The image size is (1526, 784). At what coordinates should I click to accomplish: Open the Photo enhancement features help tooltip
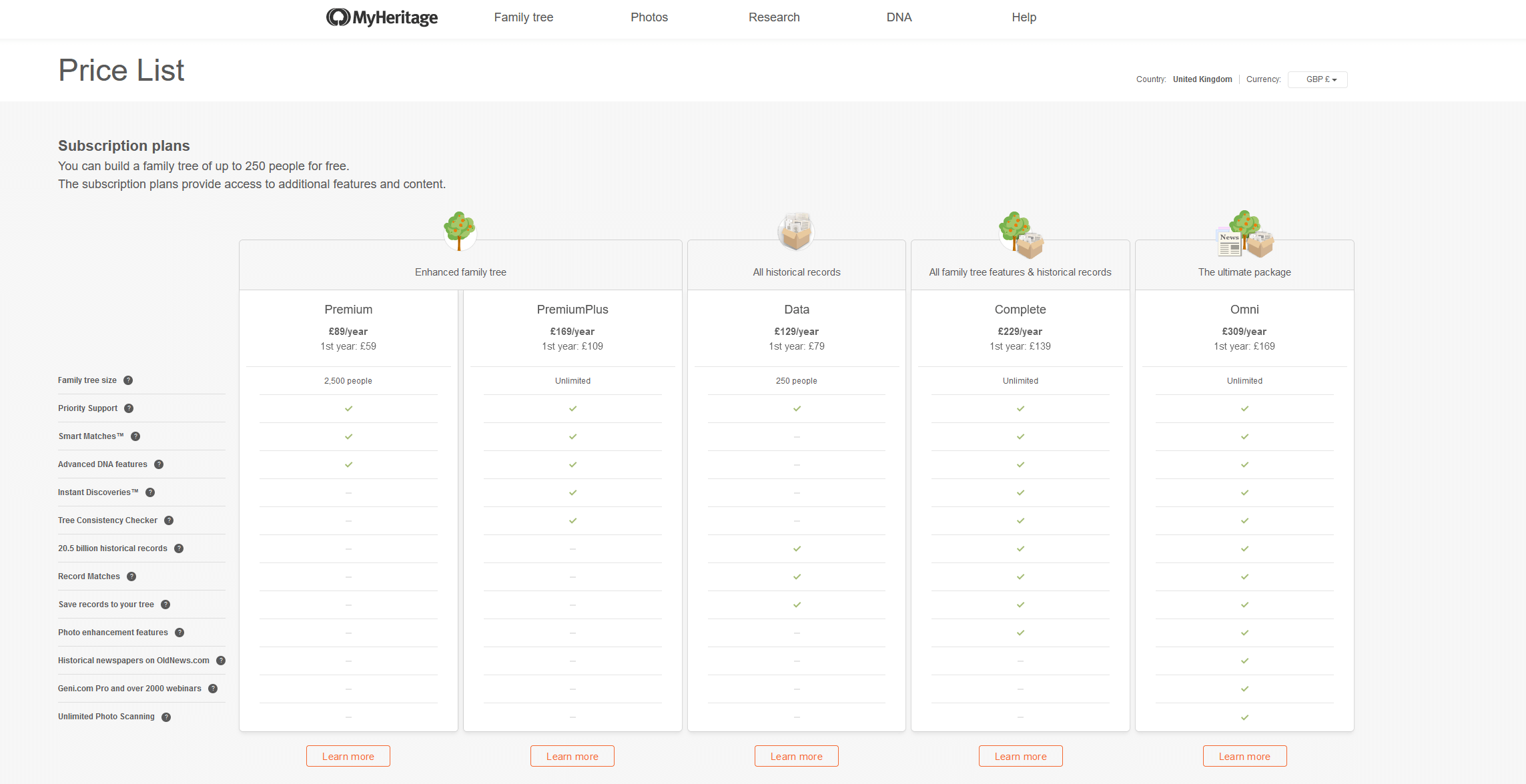point(179,633)
